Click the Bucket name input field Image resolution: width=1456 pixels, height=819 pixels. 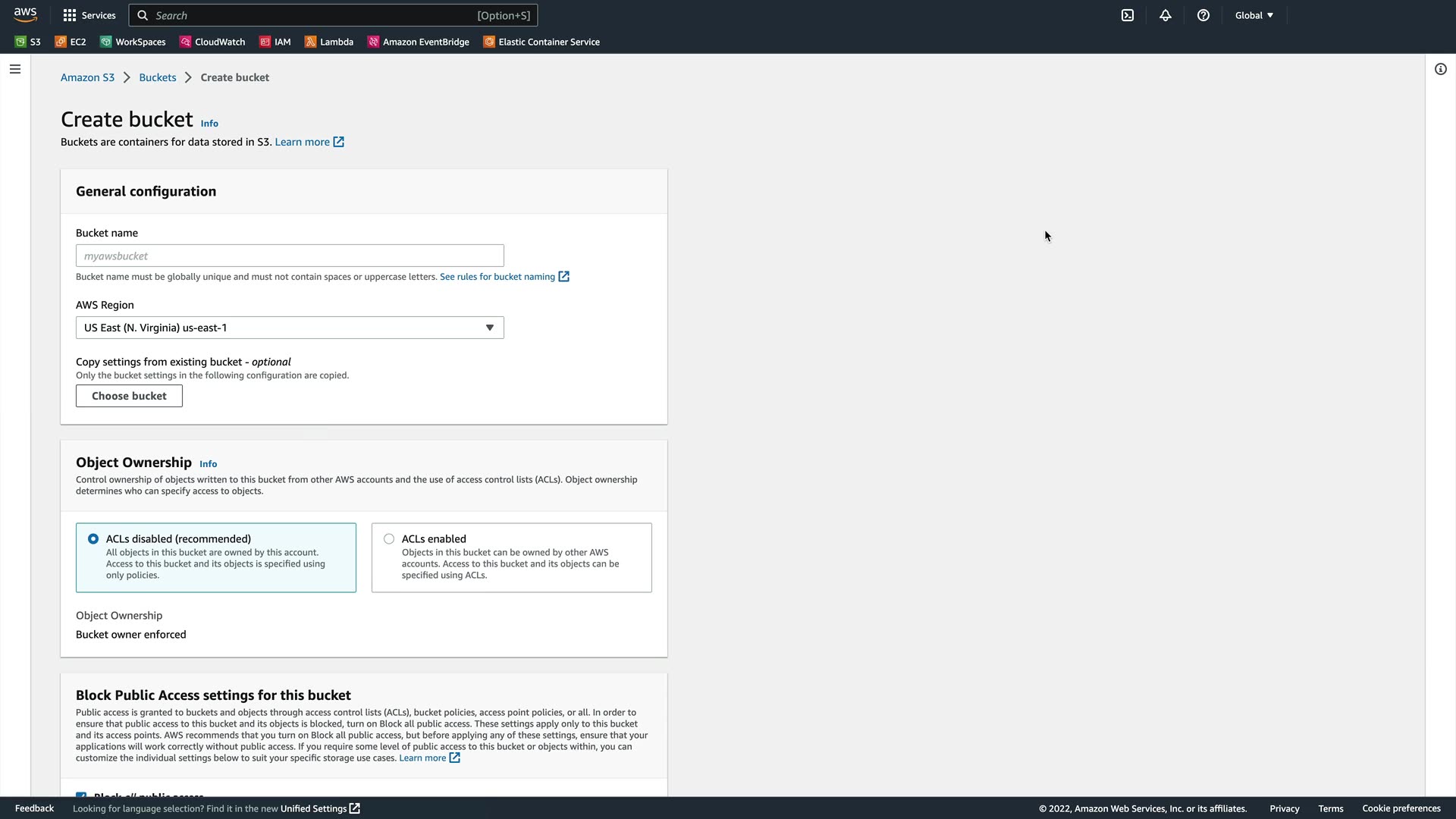coord(290,256)
